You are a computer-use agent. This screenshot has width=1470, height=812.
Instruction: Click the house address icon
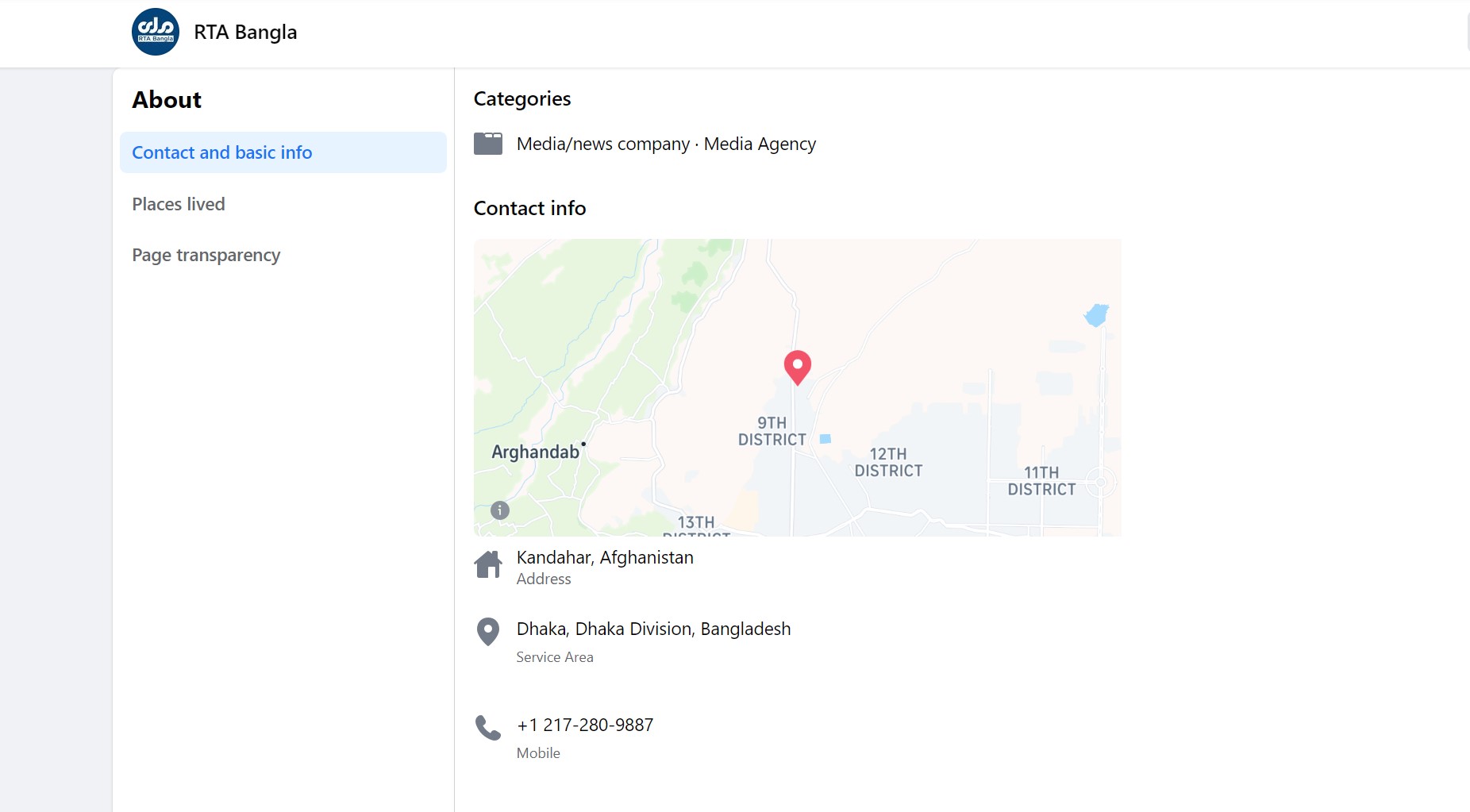tap(488, 565)
